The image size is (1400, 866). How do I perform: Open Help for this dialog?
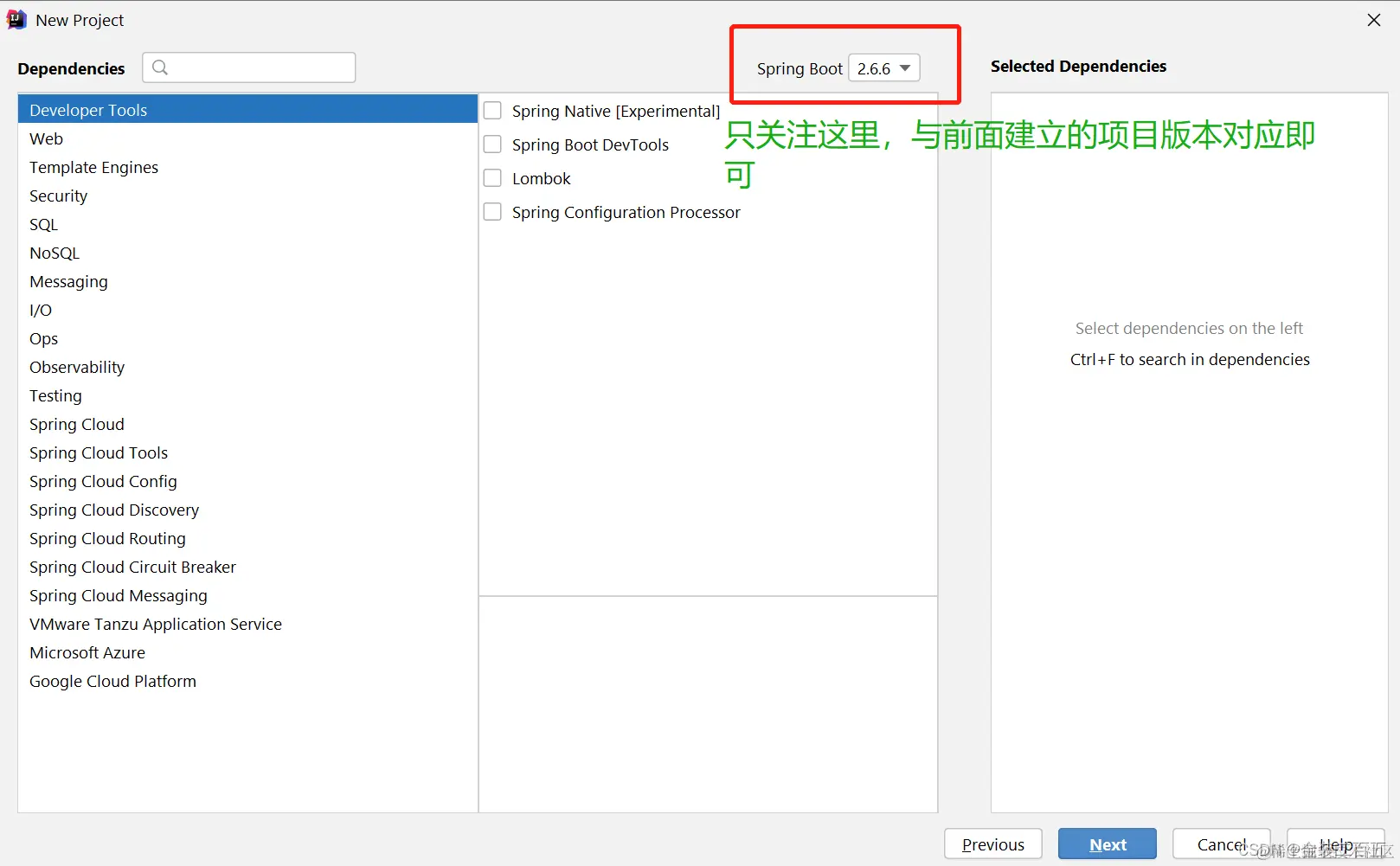1336,844
